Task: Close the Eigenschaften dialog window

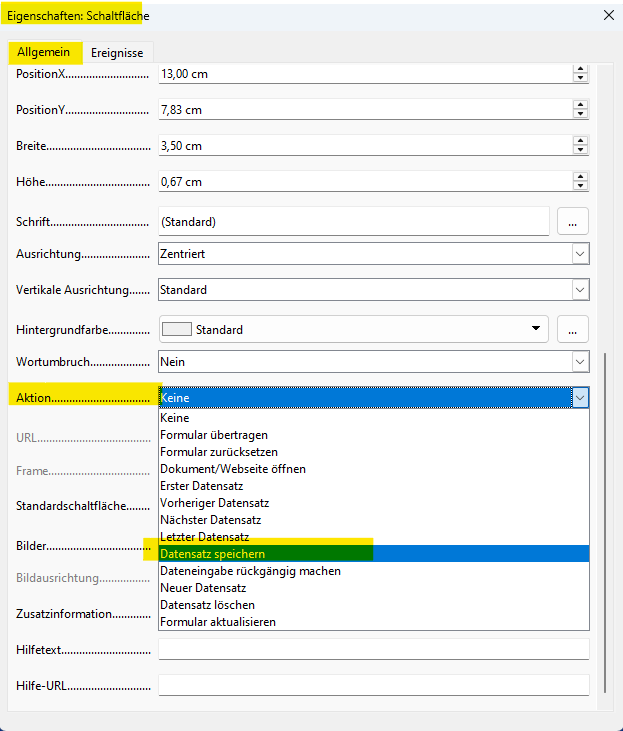Action: click(607, 15)
